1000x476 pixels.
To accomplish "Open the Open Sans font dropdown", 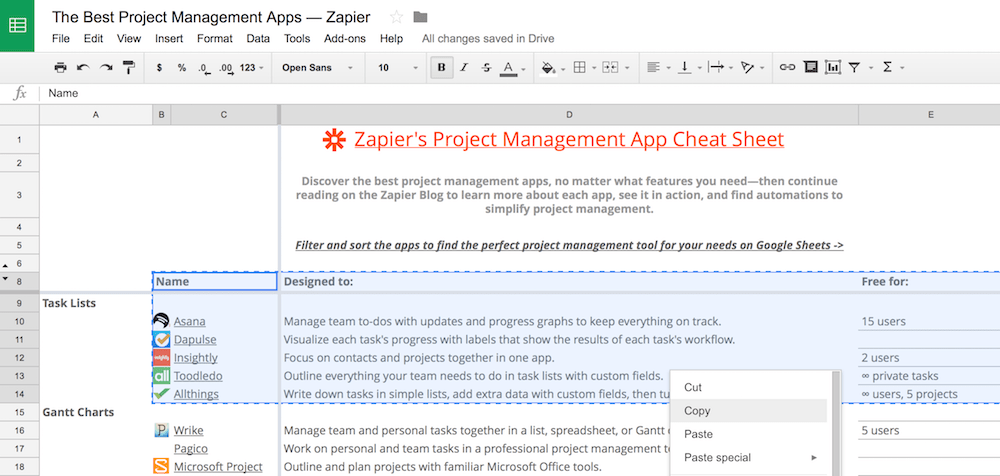I will [x=317, y=68].
